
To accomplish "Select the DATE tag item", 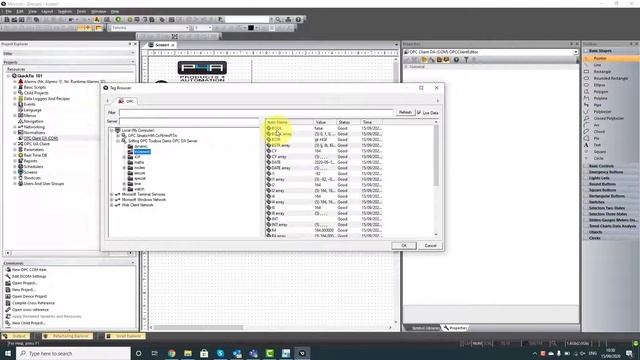I will click(x=276, y=162).
